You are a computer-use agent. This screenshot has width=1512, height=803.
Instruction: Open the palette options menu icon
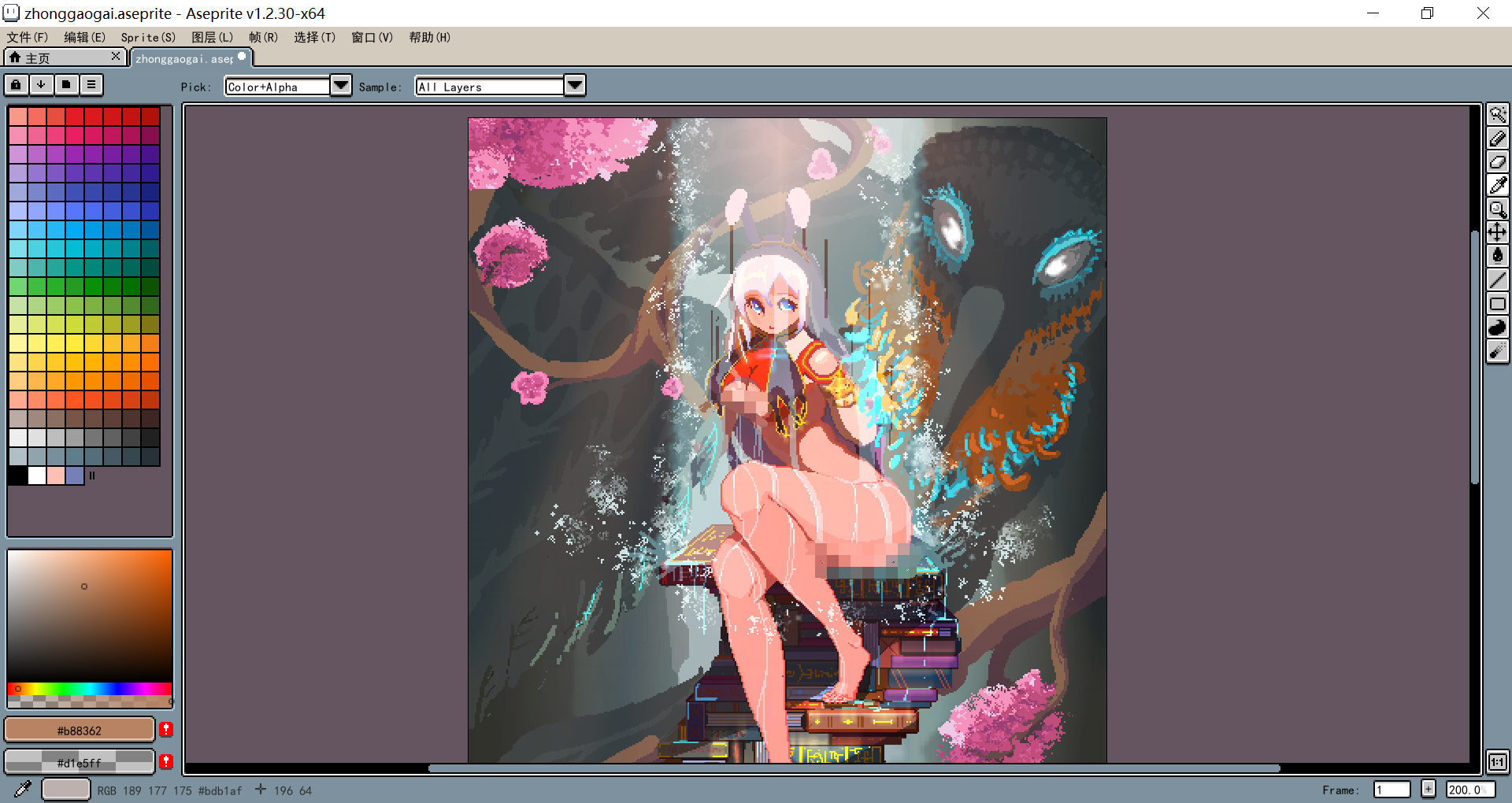91,84
